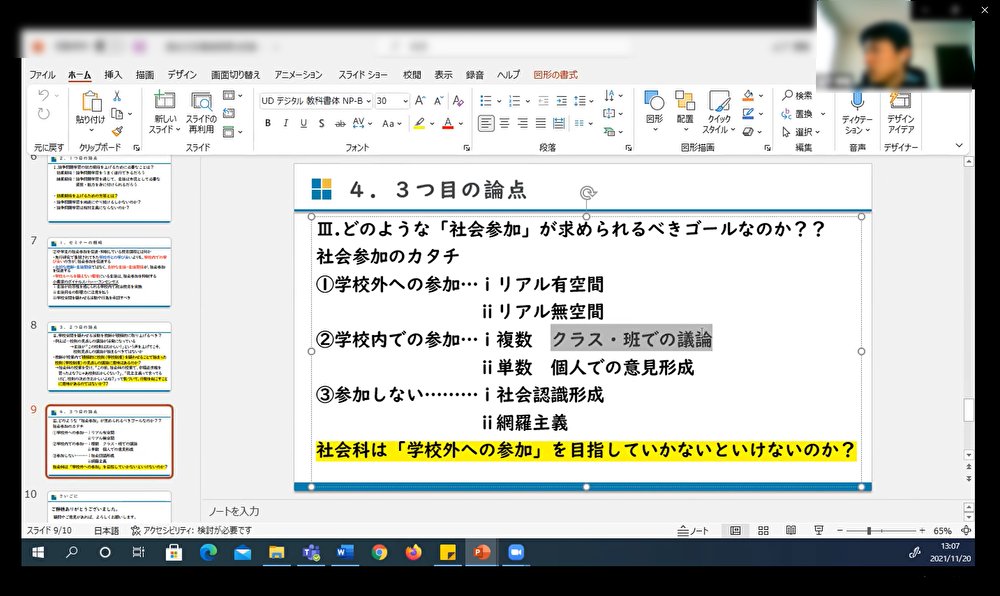Select slide 7 thumbnail
The width and height of the screenshot is (1000, 596).
109,272
